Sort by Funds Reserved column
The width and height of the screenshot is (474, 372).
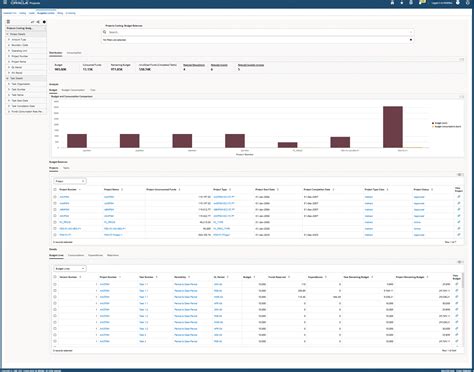point(289,277)
